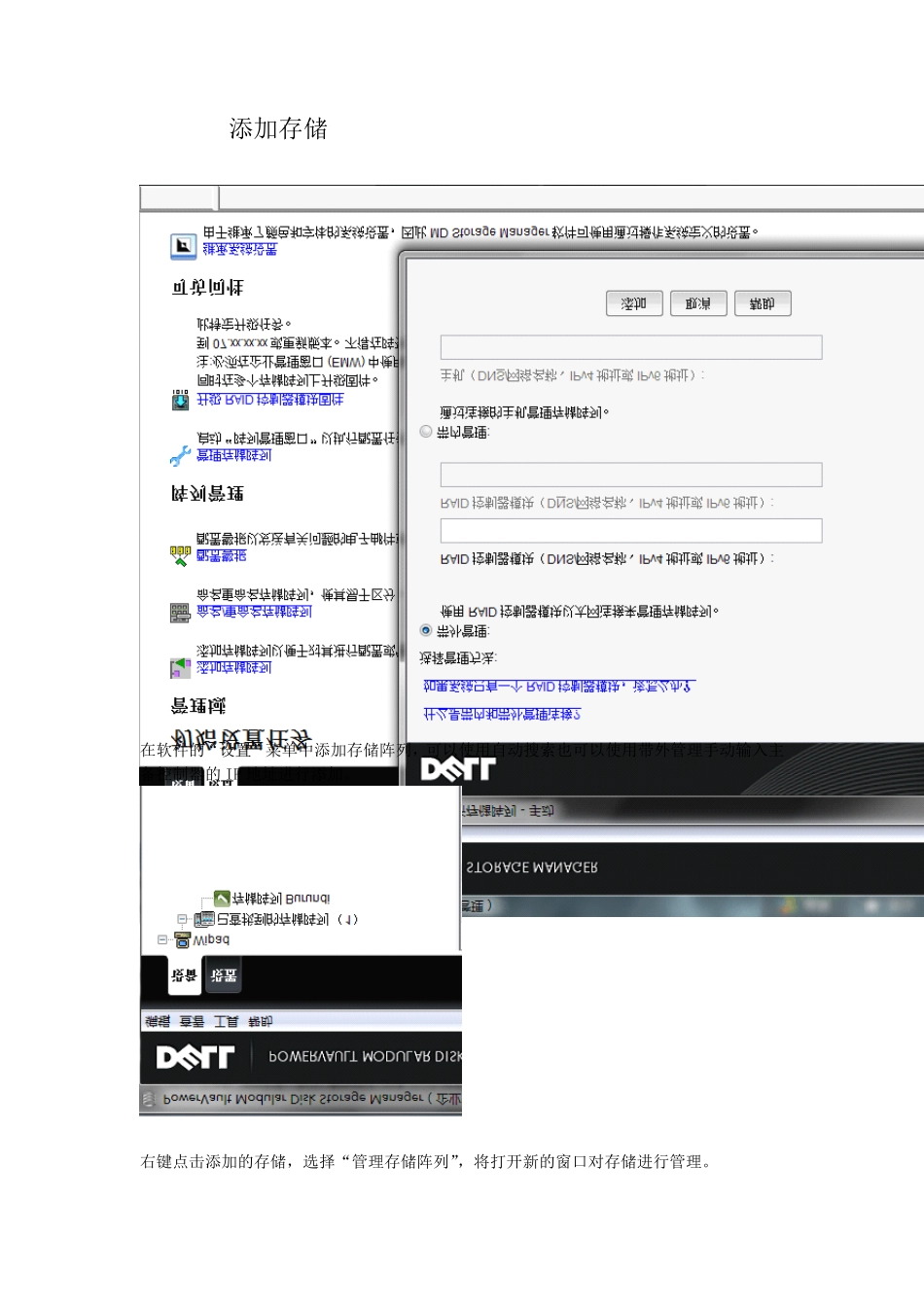Image resolution: width=924 pixels, height=1307 pixels.
Task: Click the wrench manage storage array icon
Action: click(181, 455)
